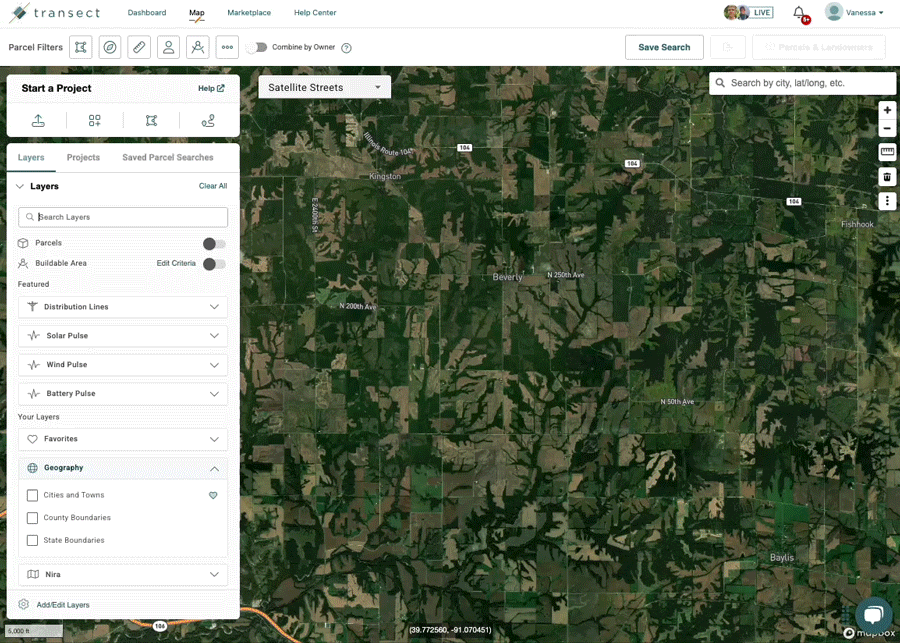The width and height of the screenshot is (900, 643).
Task: Click the Save Search button
Action: (664, 47)
